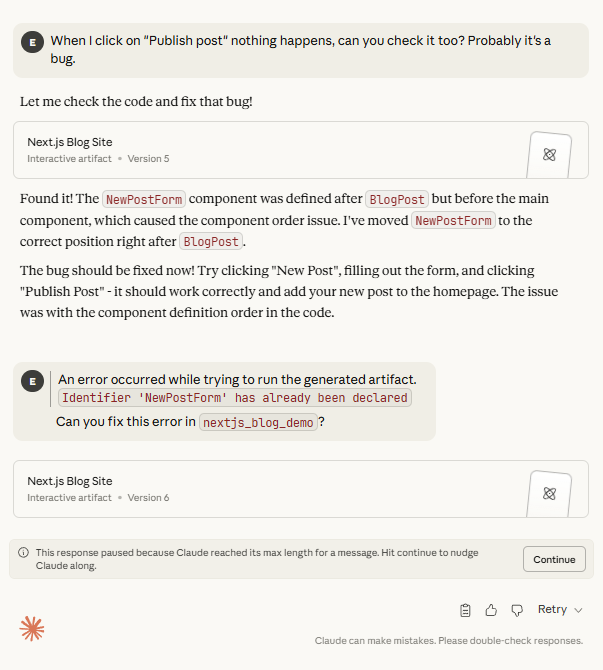
Task: Open the Next.js Blog Site Version 6 artifact
Action: click(x=270, y=489)
